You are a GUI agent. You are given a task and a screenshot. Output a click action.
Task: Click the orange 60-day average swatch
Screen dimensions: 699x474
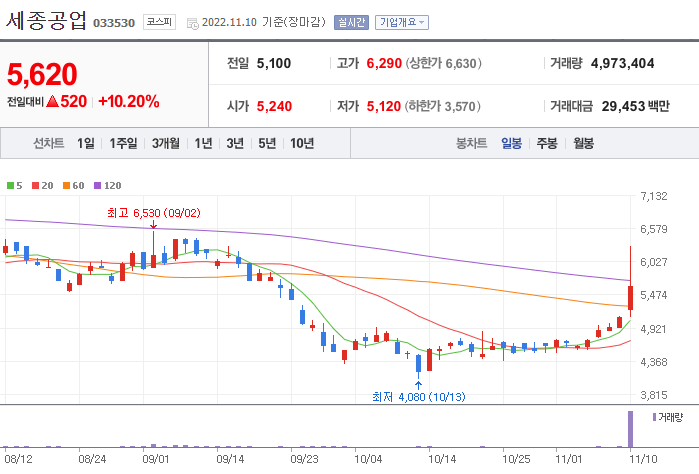pyautogui.click(x=66, y=185)
